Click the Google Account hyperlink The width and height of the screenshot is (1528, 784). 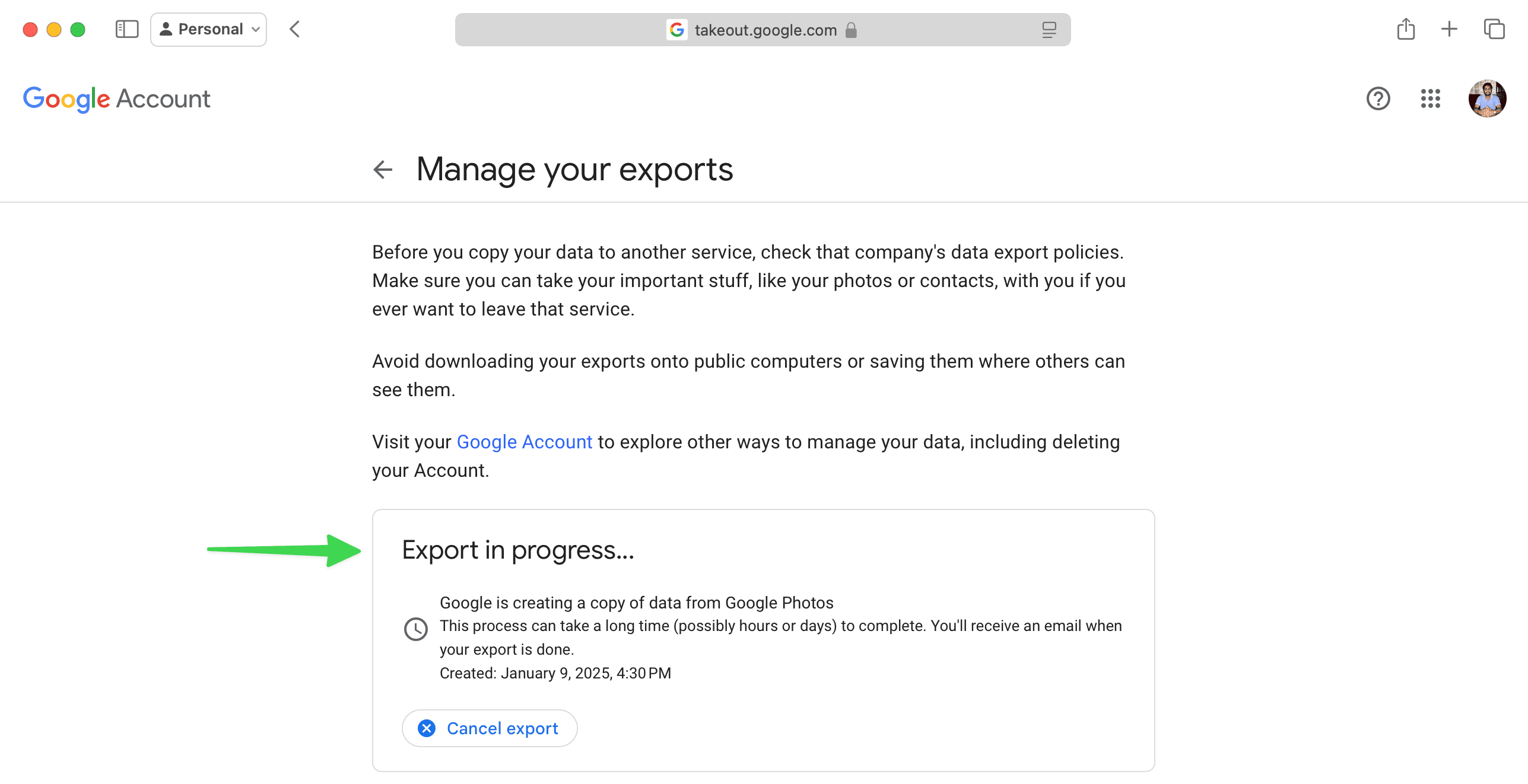[524, 441]
